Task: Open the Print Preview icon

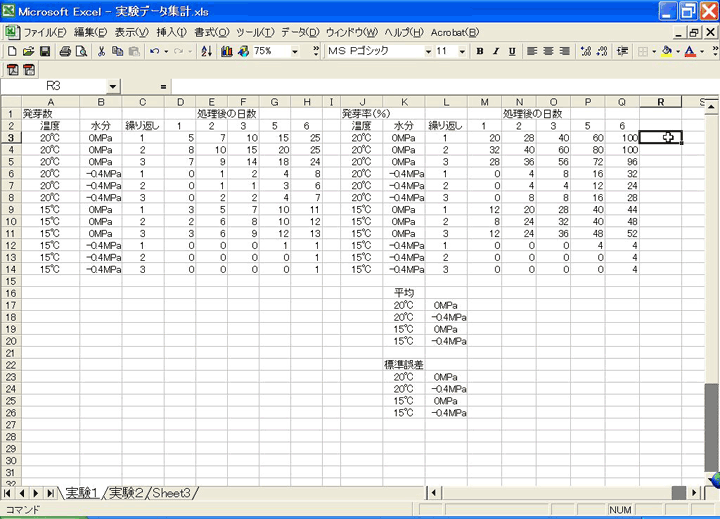Action: point(82,51)
